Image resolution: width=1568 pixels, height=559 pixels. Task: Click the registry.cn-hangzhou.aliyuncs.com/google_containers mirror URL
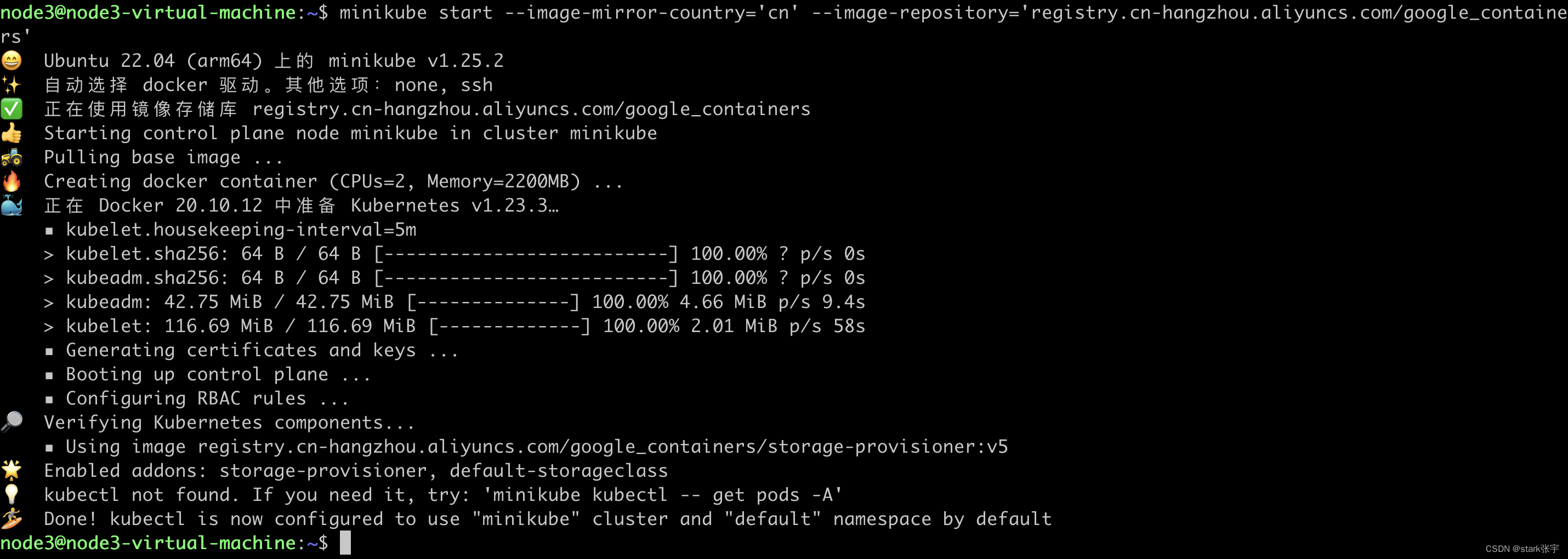[531, 109]
